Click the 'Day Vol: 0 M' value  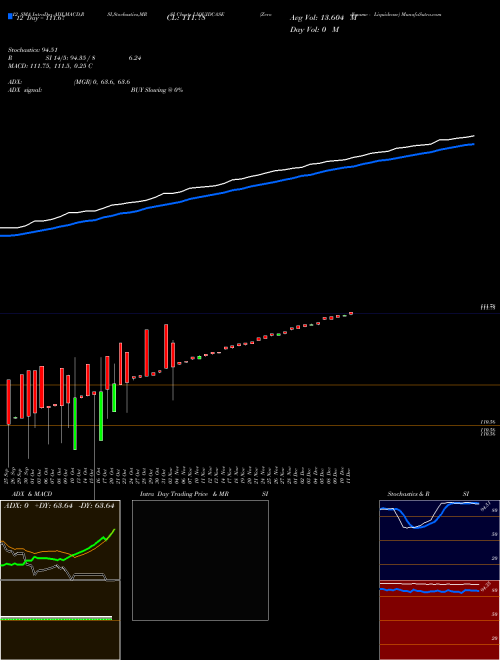pyautogui.click(x=314, y=30)
